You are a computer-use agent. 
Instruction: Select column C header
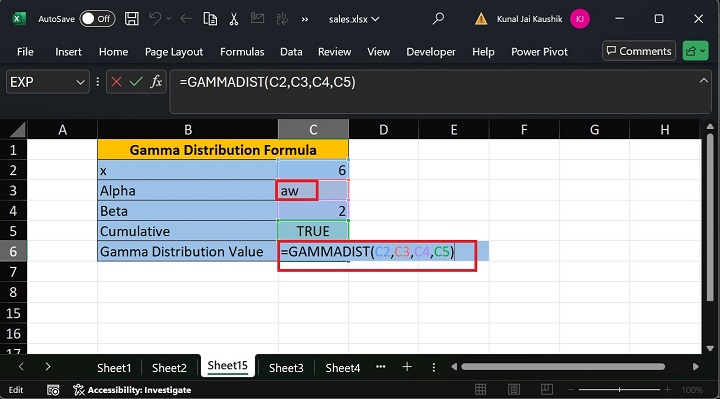[313, 129]
